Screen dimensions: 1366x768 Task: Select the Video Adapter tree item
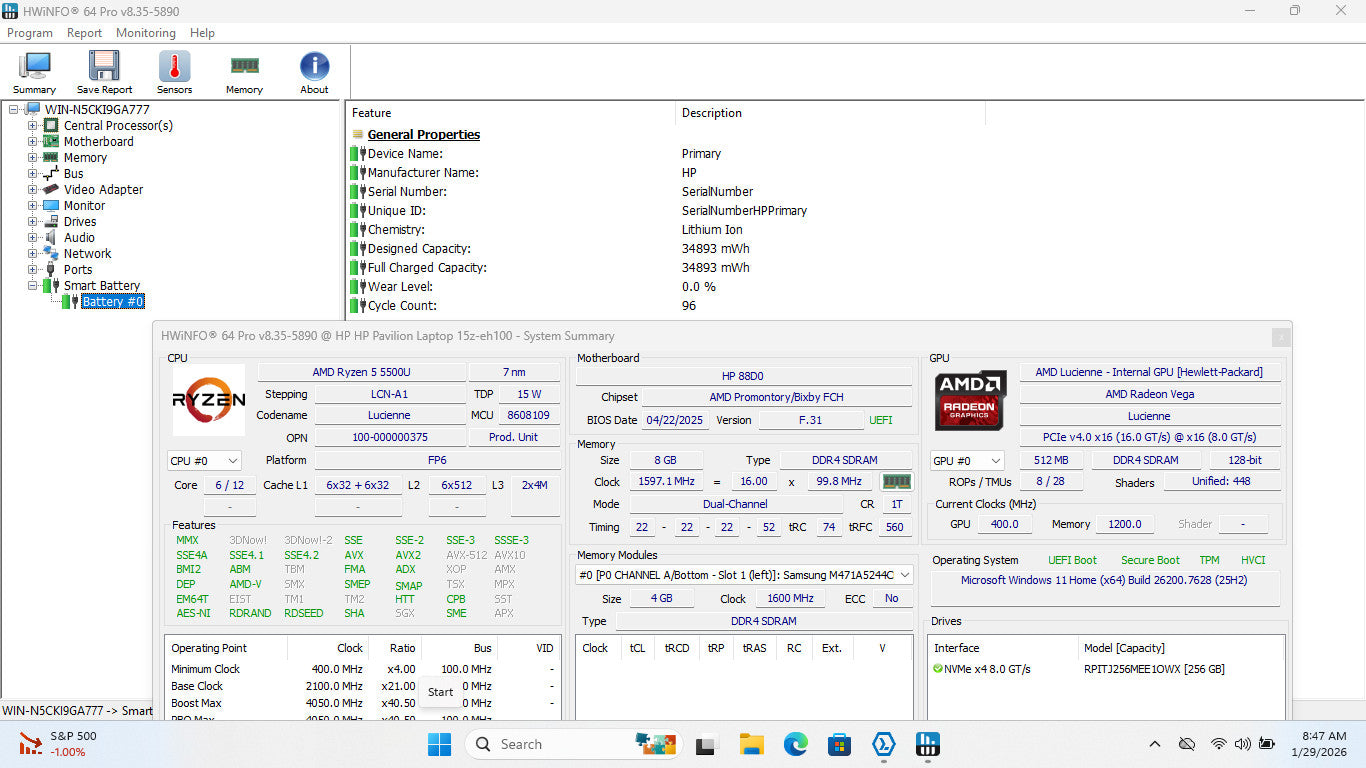tap(103, 190)
